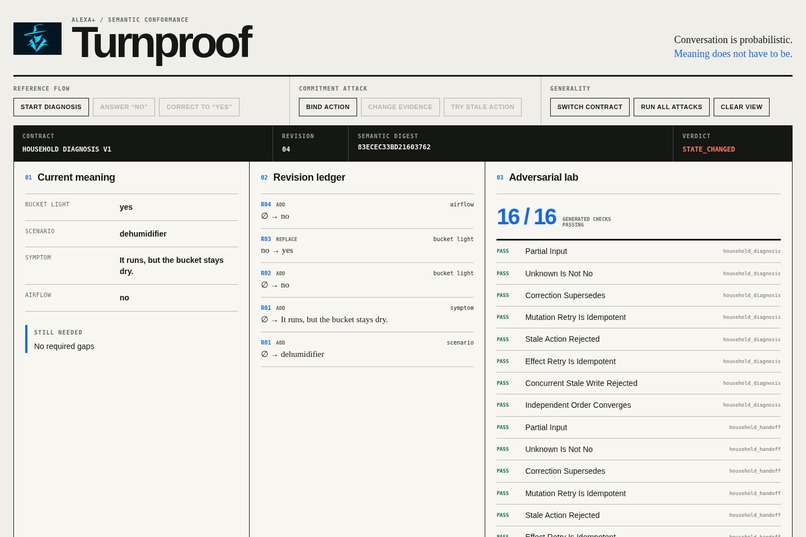Select Independent Order Converges check
The width and height of the screenshot is (806, 537).
[638, 405]
